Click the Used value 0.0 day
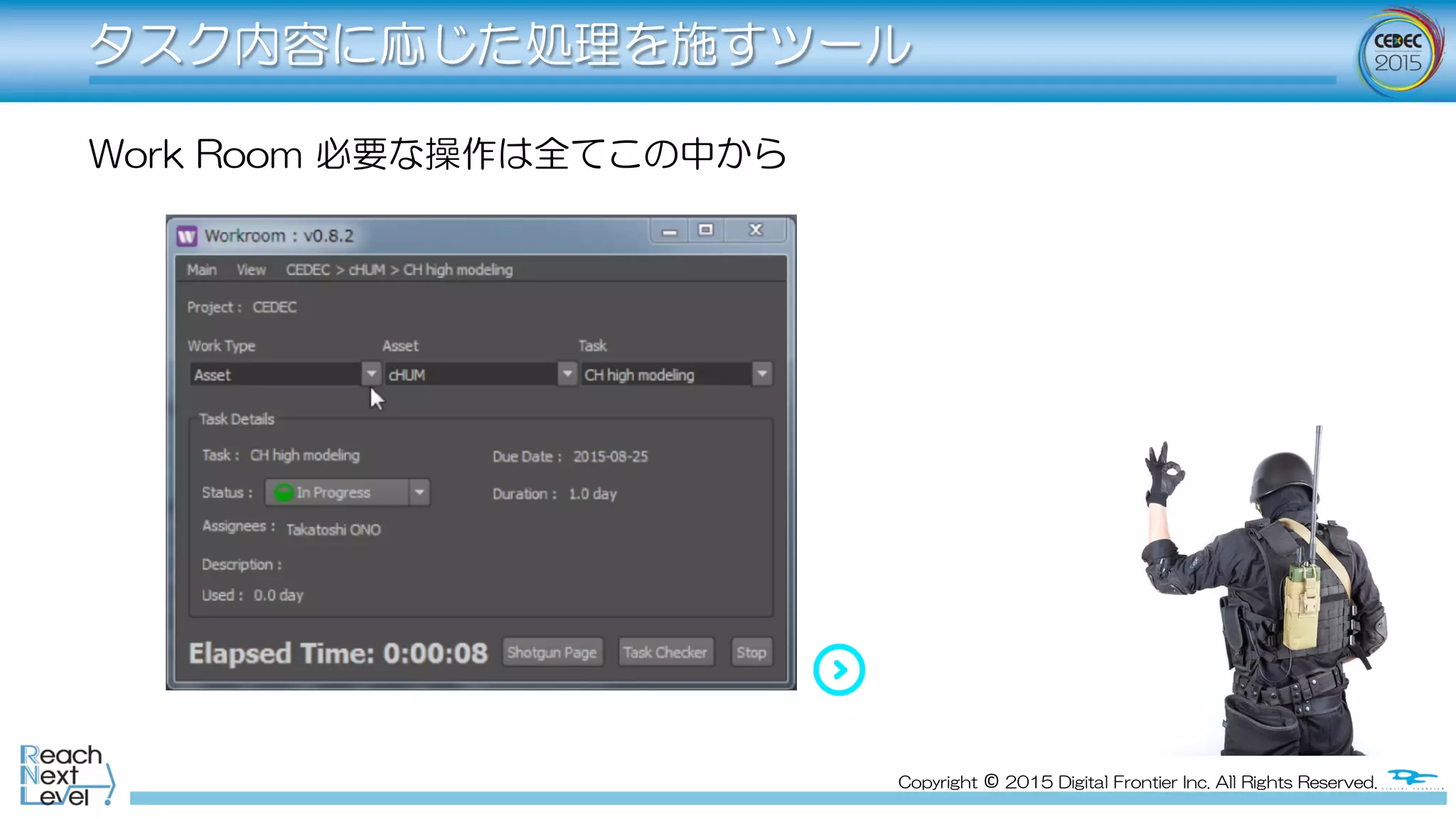The height and width of the screenshot is (819, 1456). coord(278,595)
